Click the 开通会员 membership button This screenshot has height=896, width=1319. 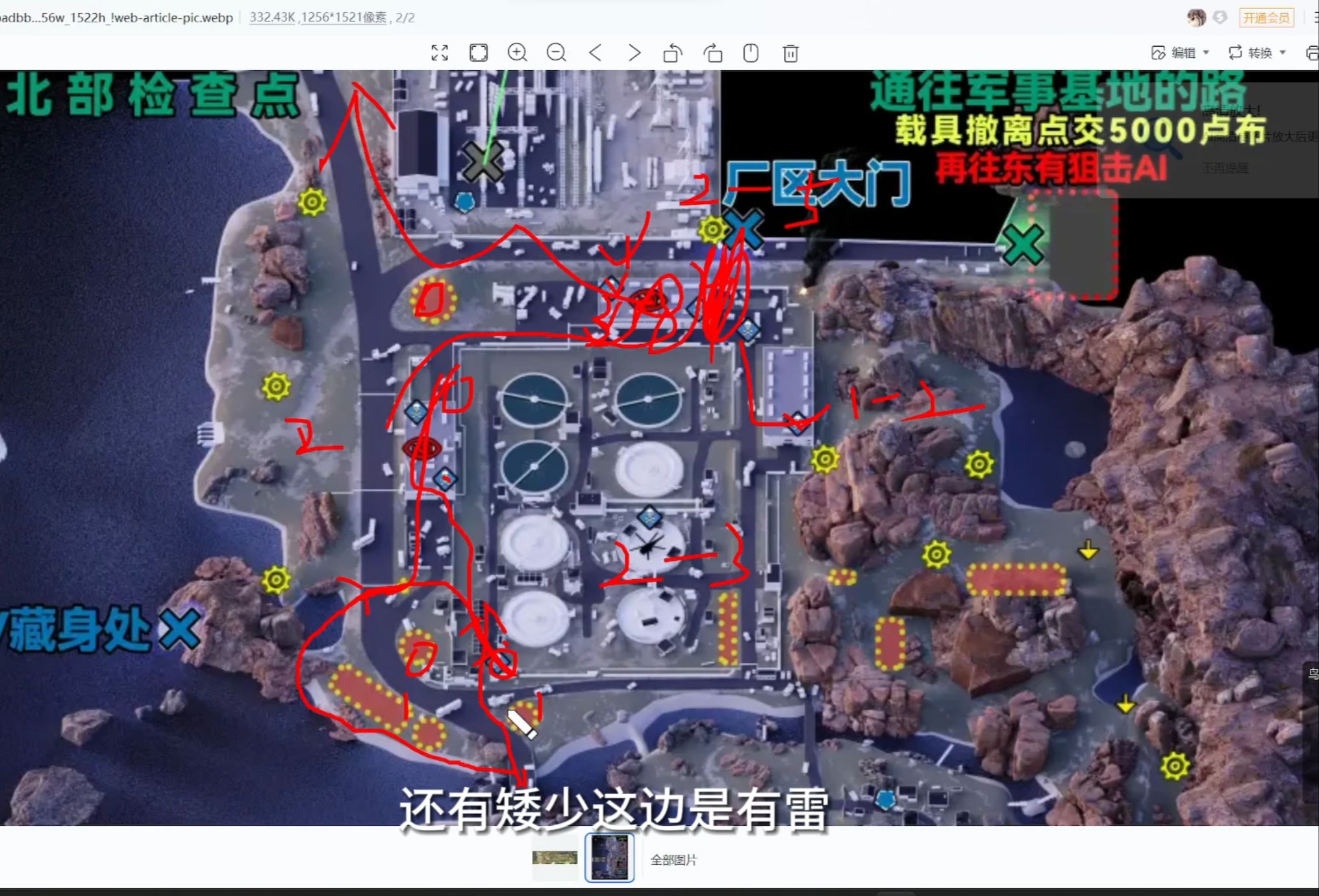pos(1266,18)
